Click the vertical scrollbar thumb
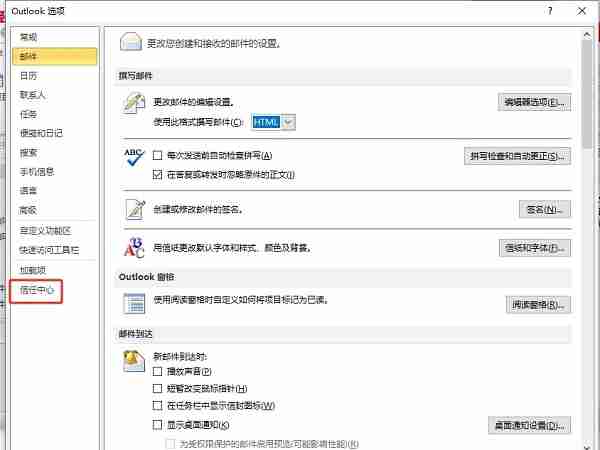 [x=587, y=94]
